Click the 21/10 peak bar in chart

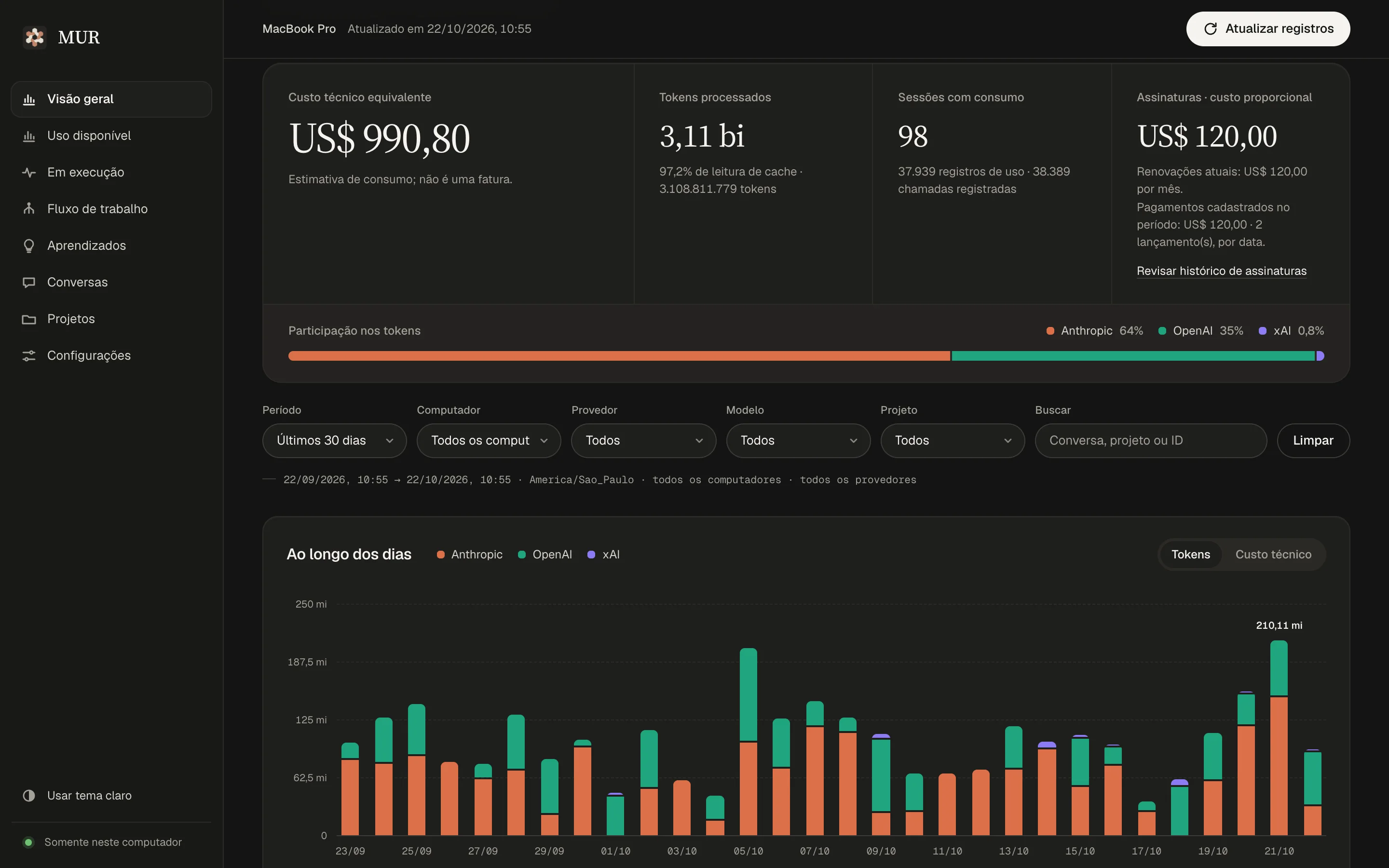(1279, 738)
